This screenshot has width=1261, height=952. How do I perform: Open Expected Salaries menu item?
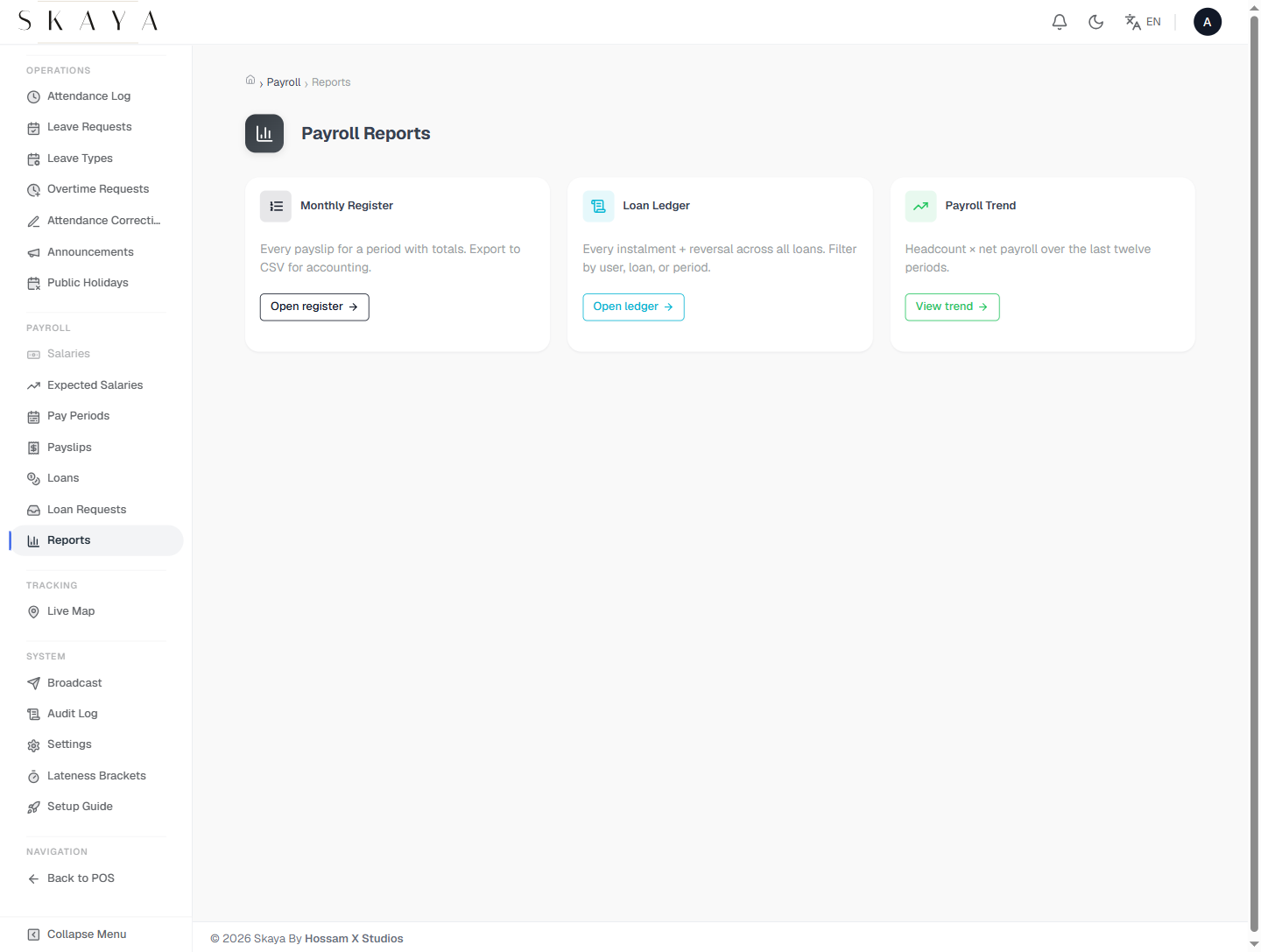point(96,385)
